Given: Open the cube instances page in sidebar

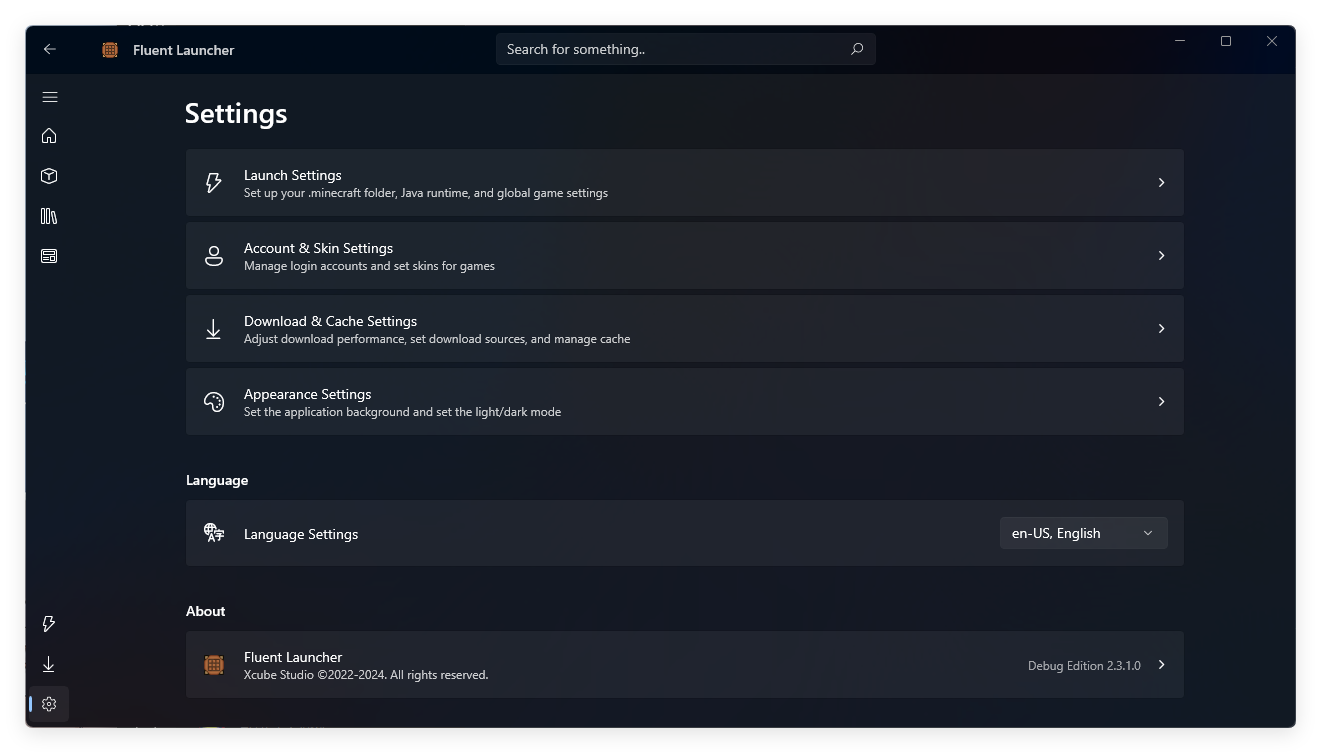Looking at the screenshot, I should coord(49,176).
